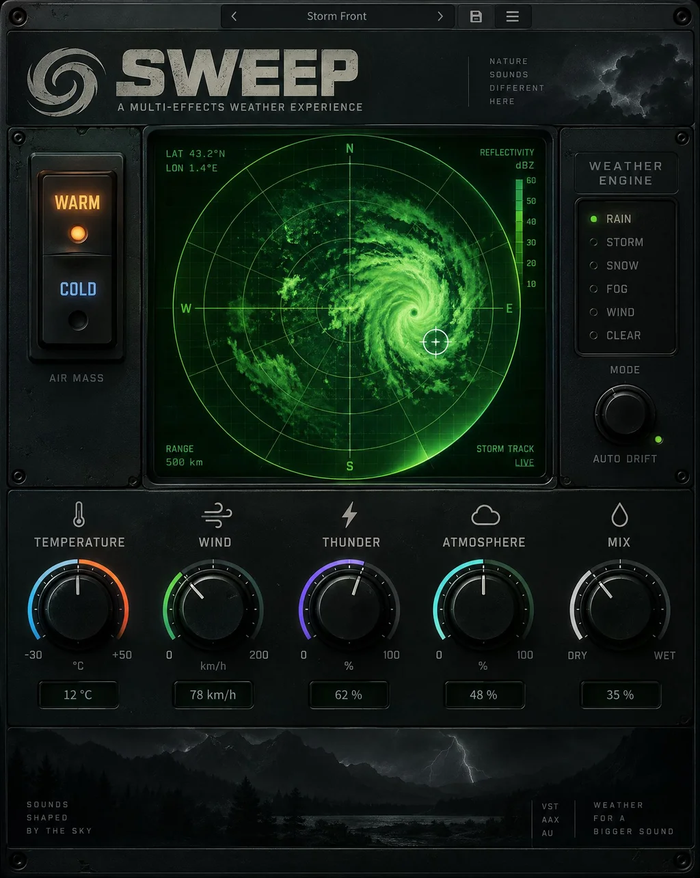This screenshot has width=700, height=878.
Task: Click the SWEEP swirl logo
Action: click(x=66, y=81)
